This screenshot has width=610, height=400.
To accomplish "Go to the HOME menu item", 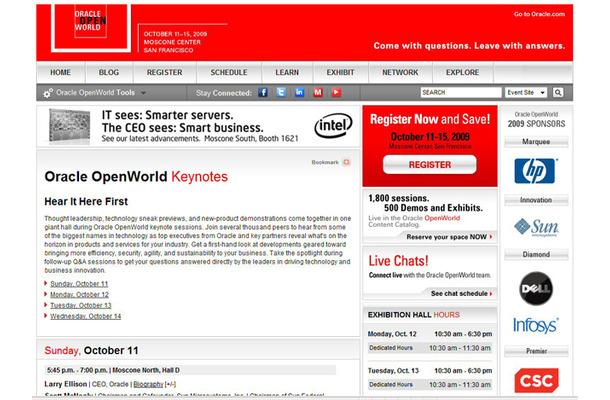I will (x=60, y=72).
